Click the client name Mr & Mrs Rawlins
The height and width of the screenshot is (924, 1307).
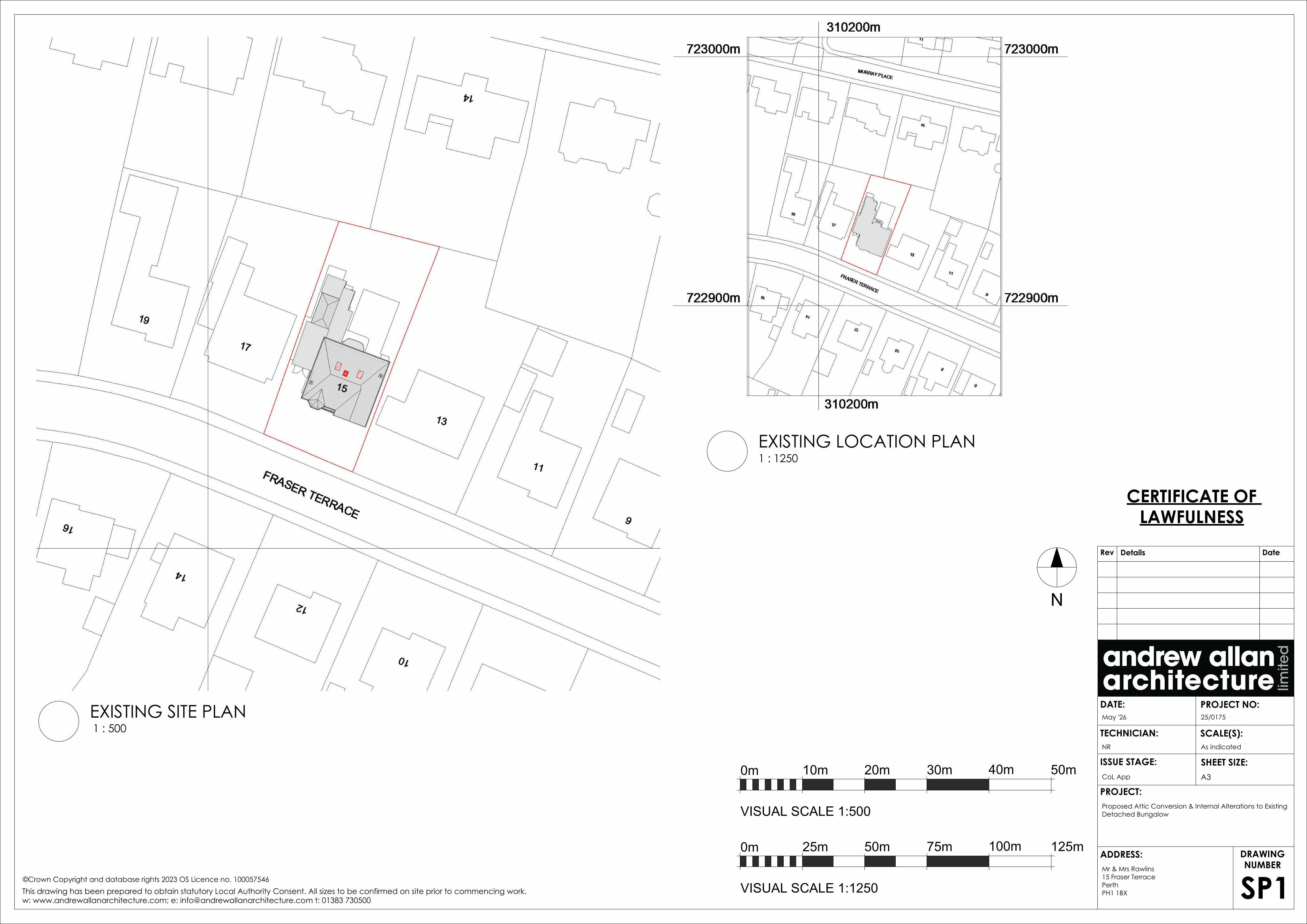point(1128,869)
